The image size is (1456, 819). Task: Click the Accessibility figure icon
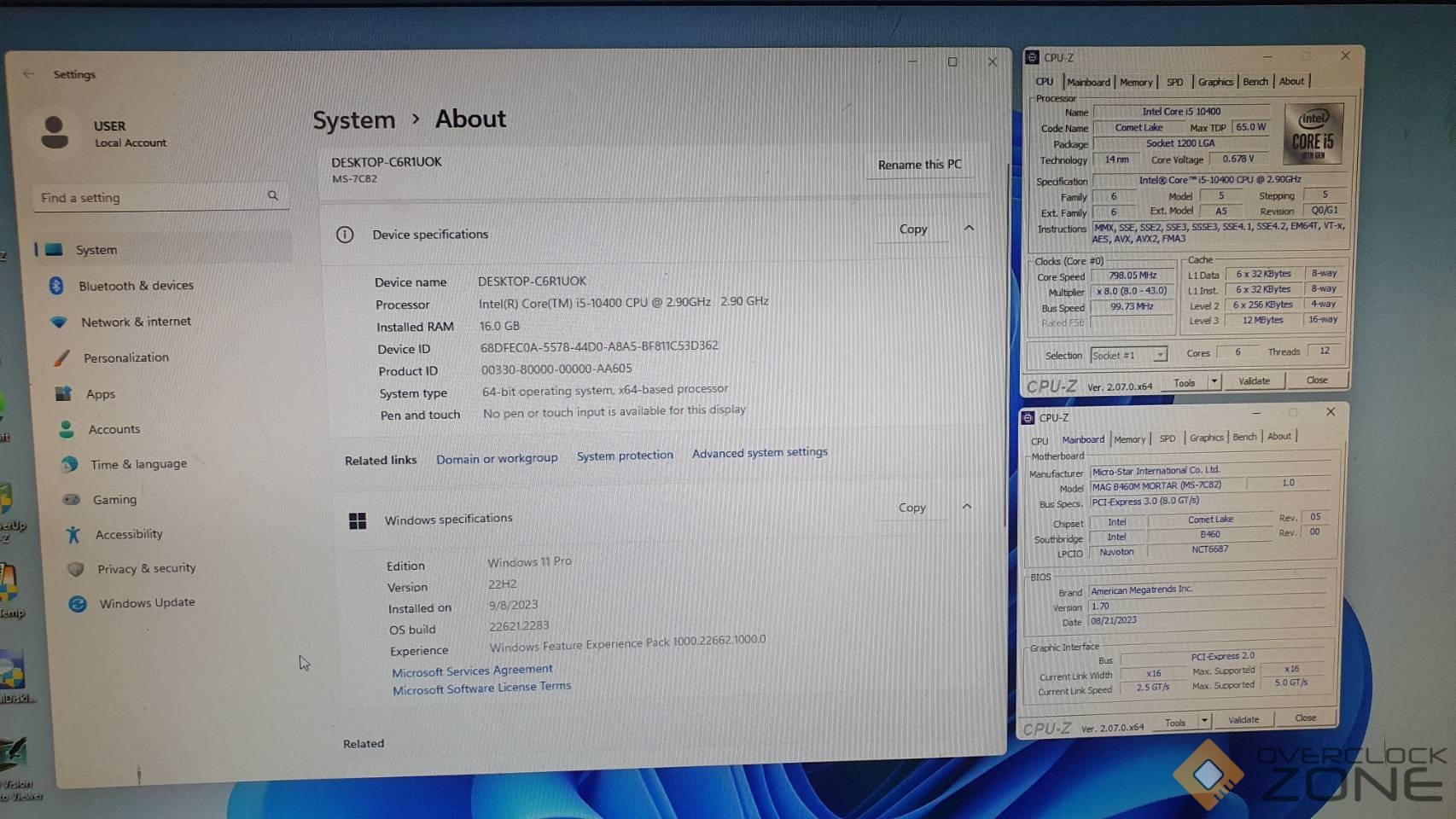click(73, 535)
